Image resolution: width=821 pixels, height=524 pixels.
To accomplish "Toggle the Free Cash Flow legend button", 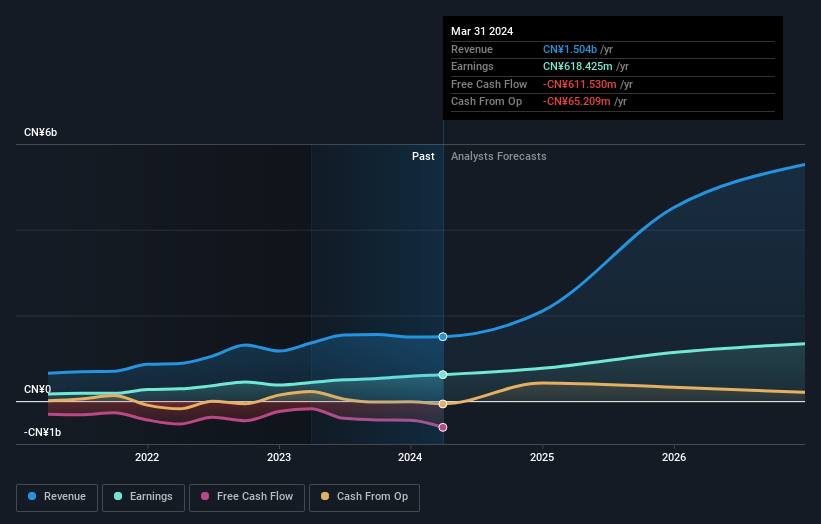I will pyautogui.click(x=247, y=497).
